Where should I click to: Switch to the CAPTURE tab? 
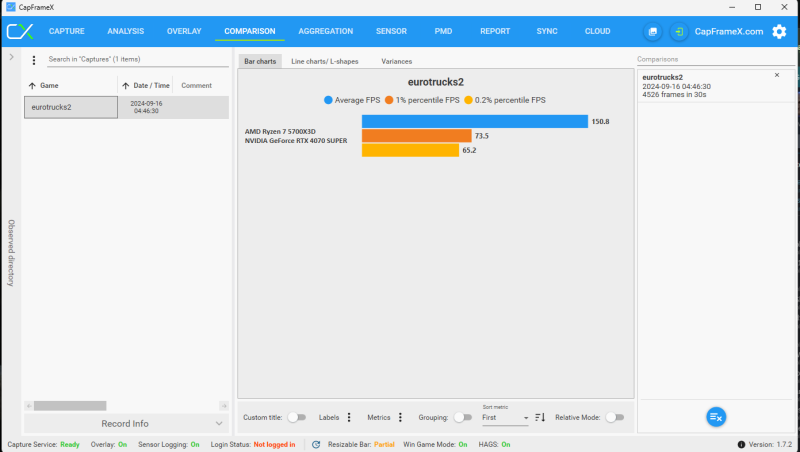[66, 31]
